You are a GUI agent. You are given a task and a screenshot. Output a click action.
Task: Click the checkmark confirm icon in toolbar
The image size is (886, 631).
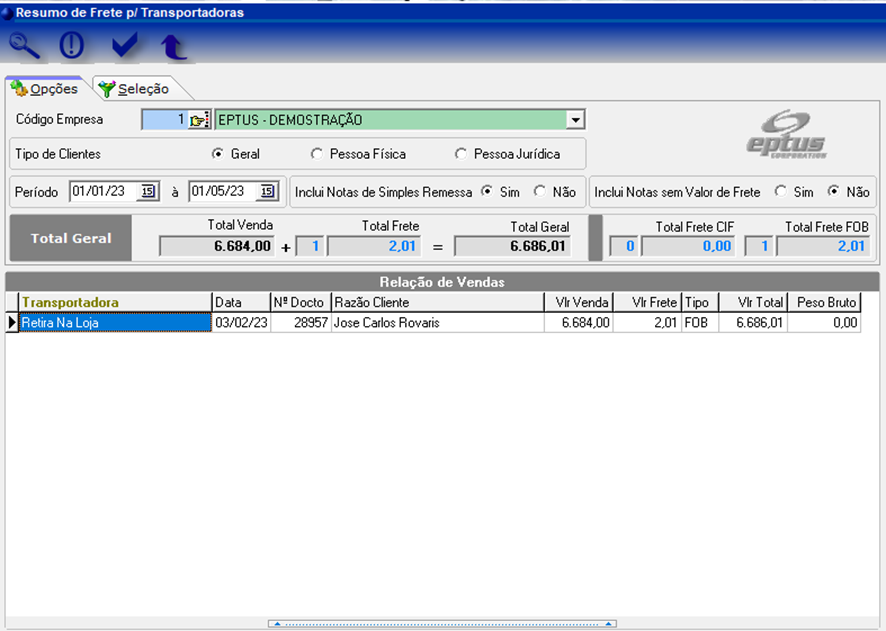124,45
